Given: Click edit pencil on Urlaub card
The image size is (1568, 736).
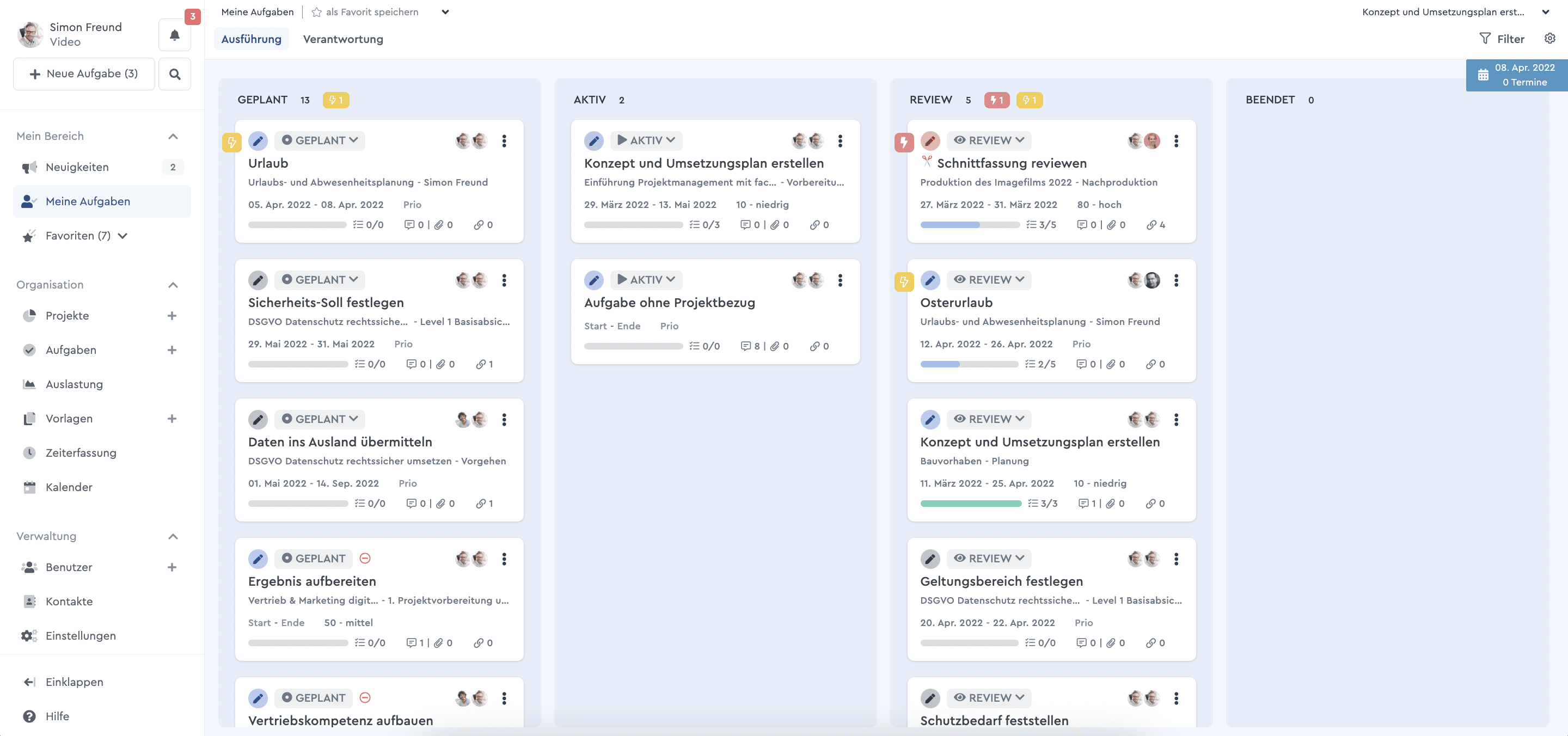Looking at the screenshot, I should point(258,141).
